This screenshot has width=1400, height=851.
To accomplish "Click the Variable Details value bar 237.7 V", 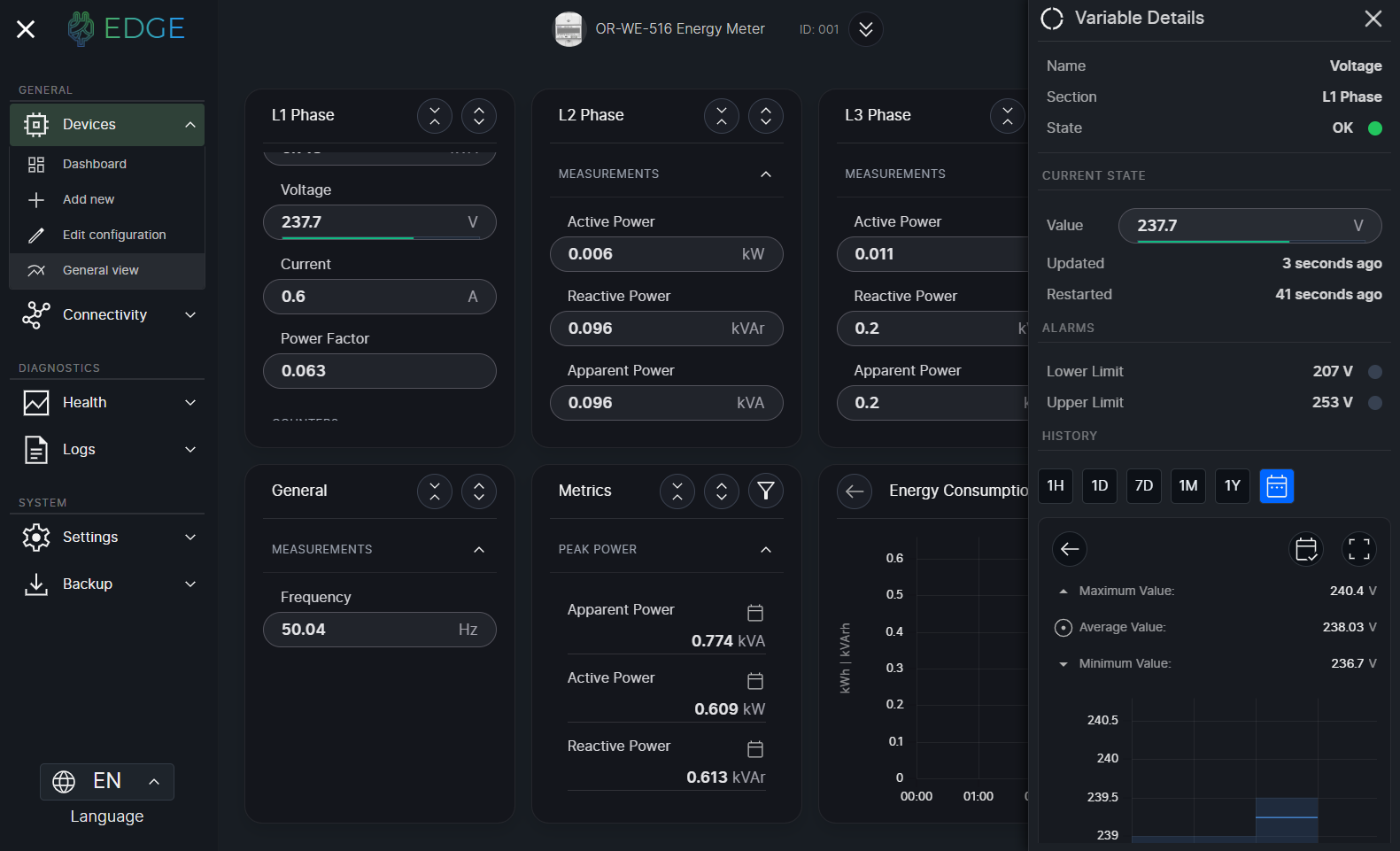I will tap(1250, 226).
